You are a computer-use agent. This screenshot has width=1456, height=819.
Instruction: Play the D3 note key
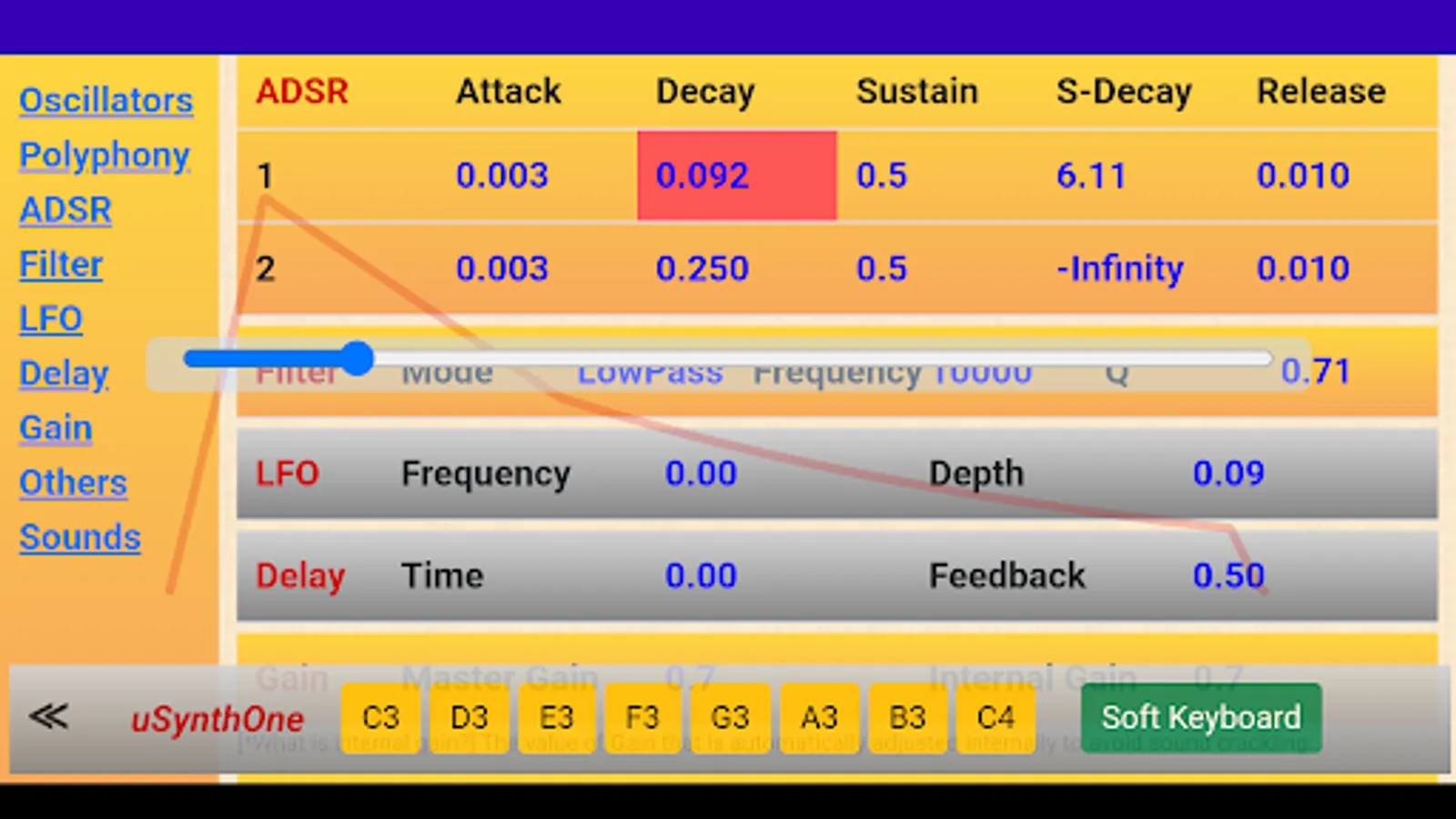tap(470, 717)
